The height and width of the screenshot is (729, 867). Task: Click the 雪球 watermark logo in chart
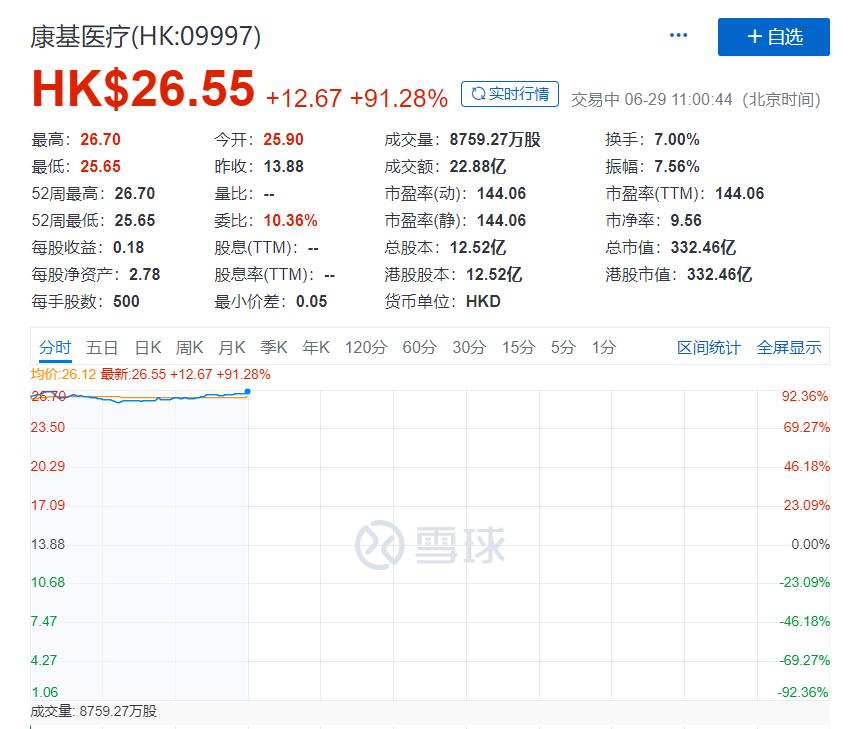pos(431,545)
